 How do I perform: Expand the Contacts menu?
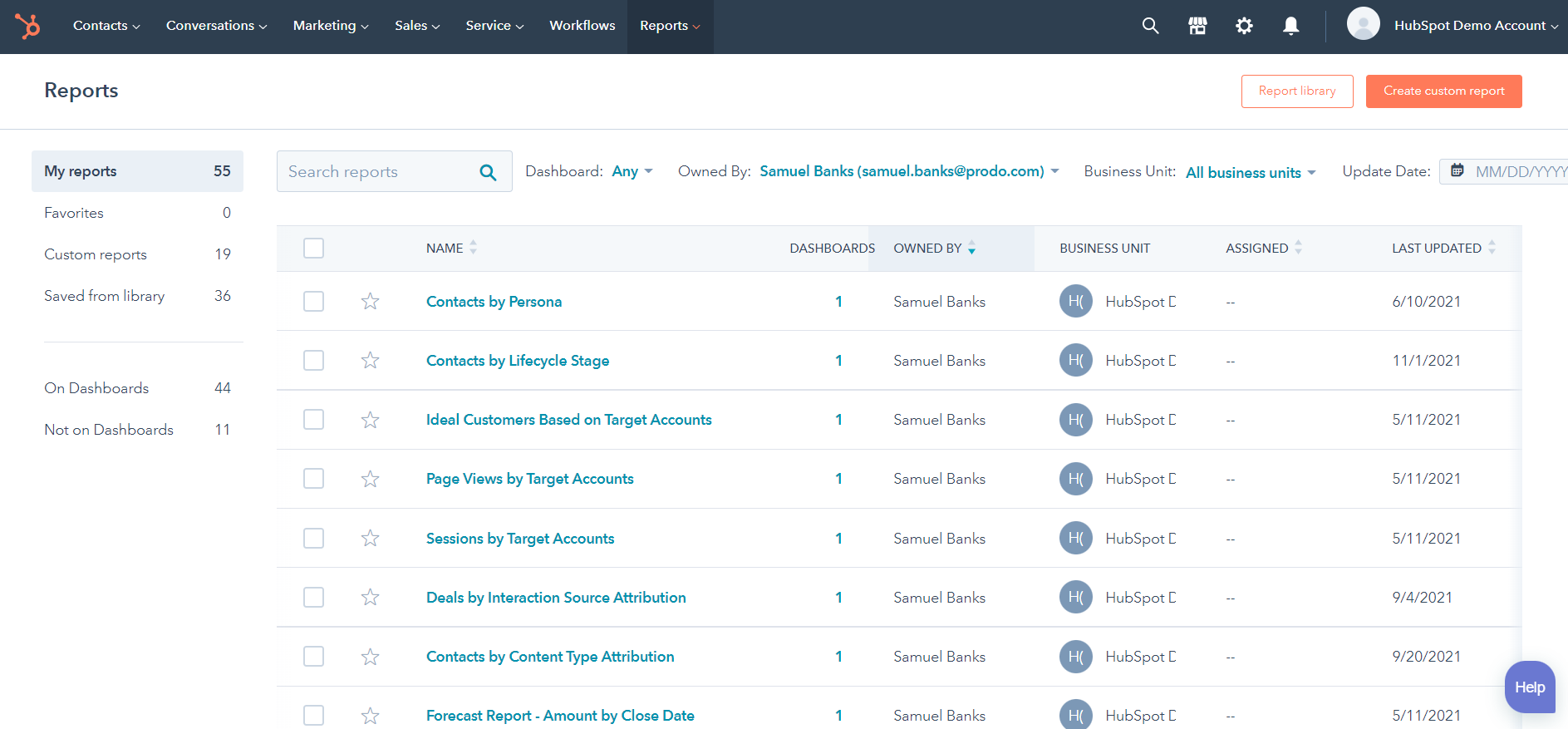[x=106, y=26]
